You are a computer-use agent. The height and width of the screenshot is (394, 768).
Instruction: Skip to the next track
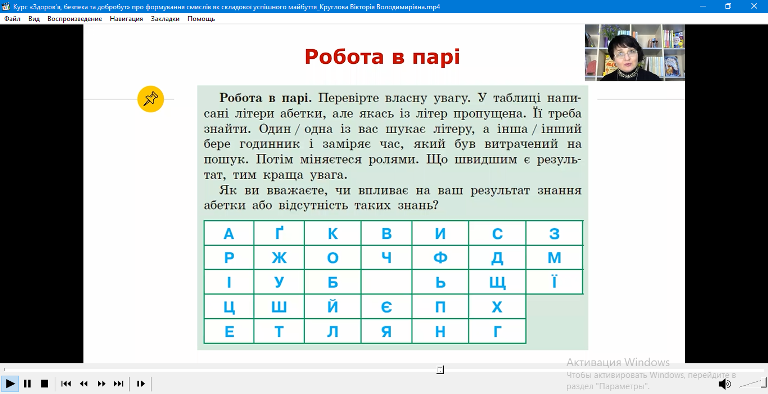pyautogui.click(x=119, y=384)
